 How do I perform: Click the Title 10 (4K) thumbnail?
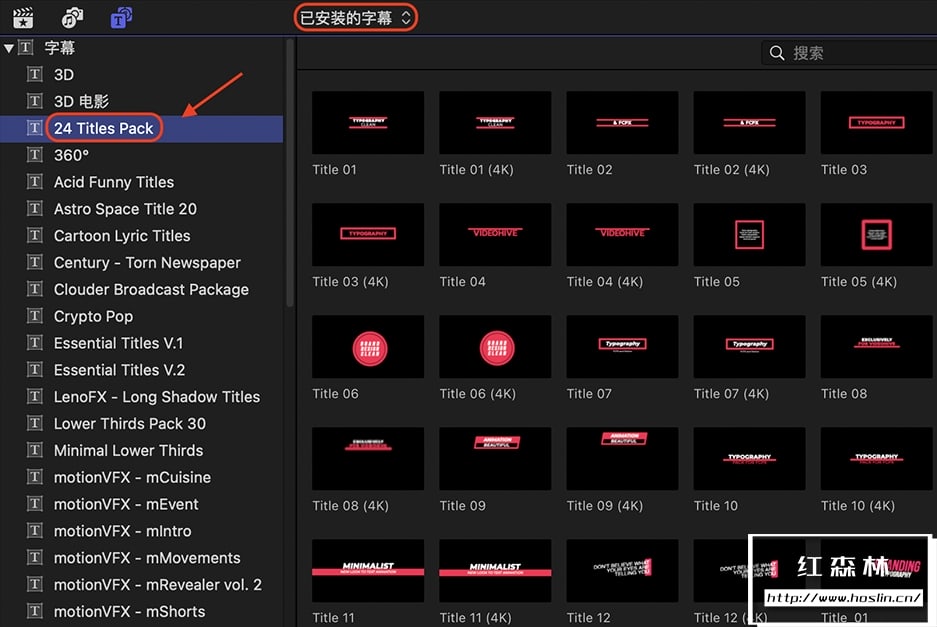tap(877, 458)
